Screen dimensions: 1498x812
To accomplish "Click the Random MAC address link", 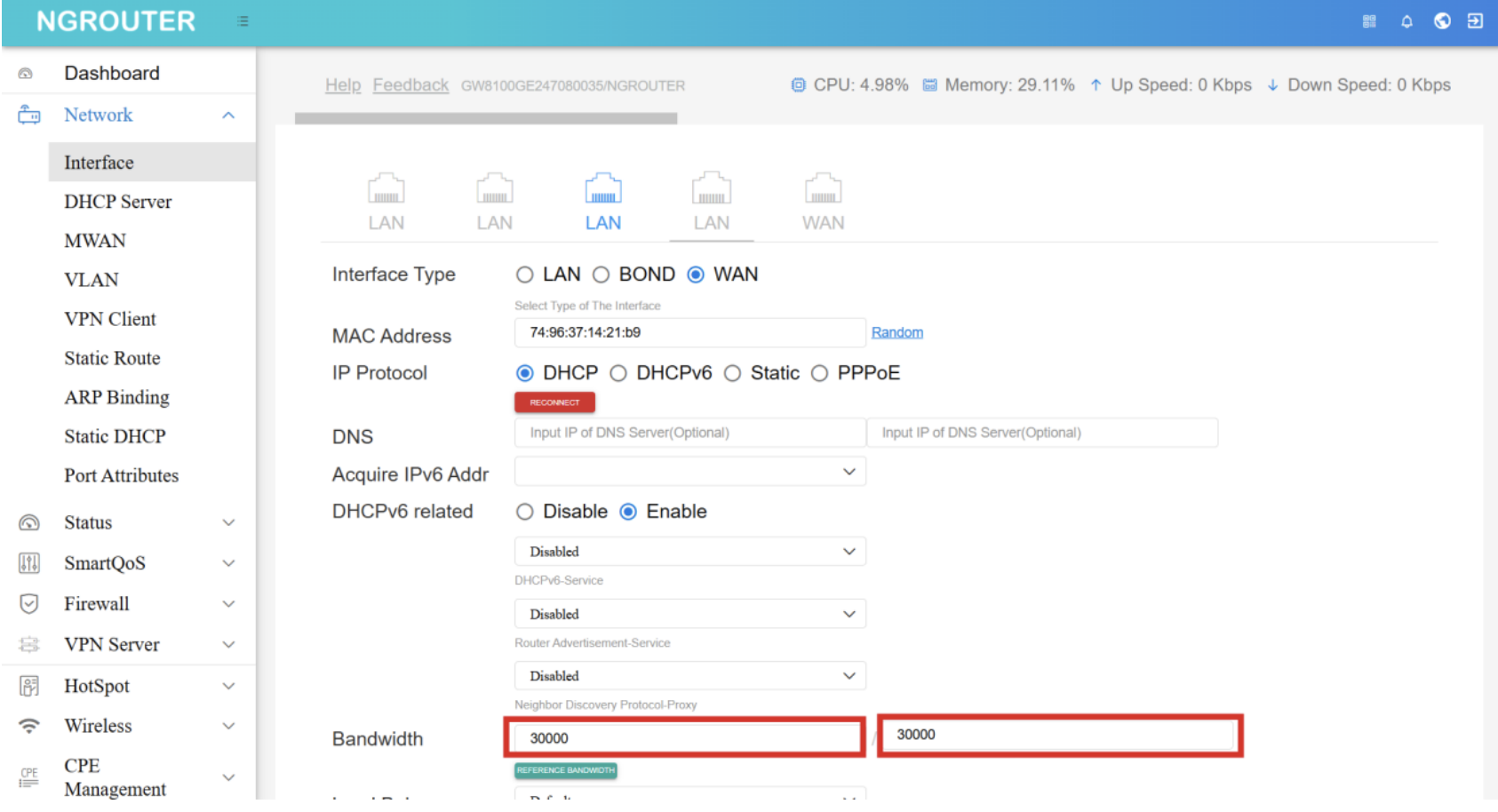I will [896, 332].
